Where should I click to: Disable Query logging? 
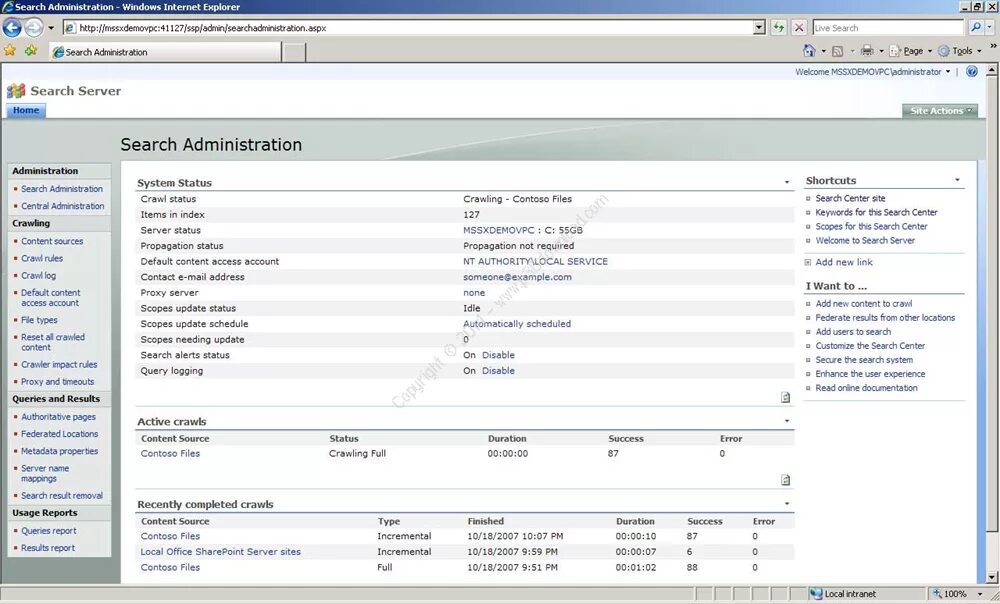(x=498, y=371)
